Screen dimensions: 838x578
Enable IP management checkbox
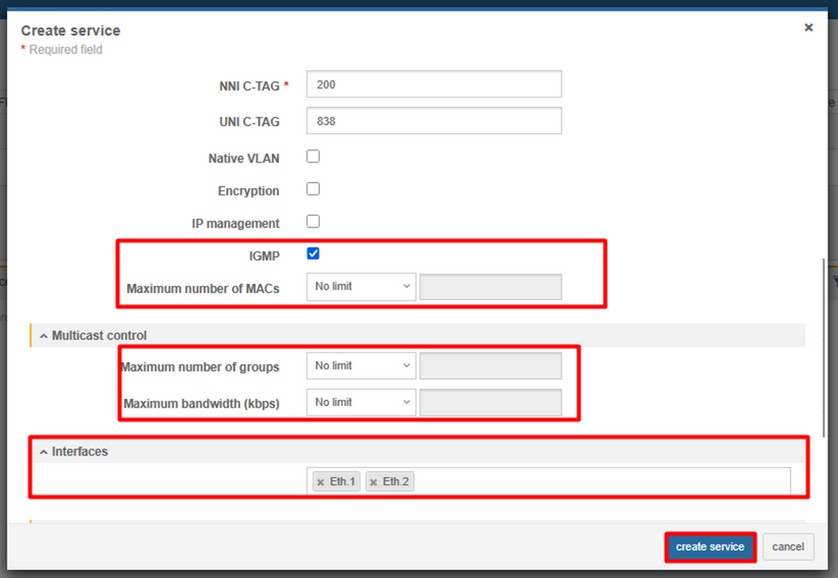point(313,221)
